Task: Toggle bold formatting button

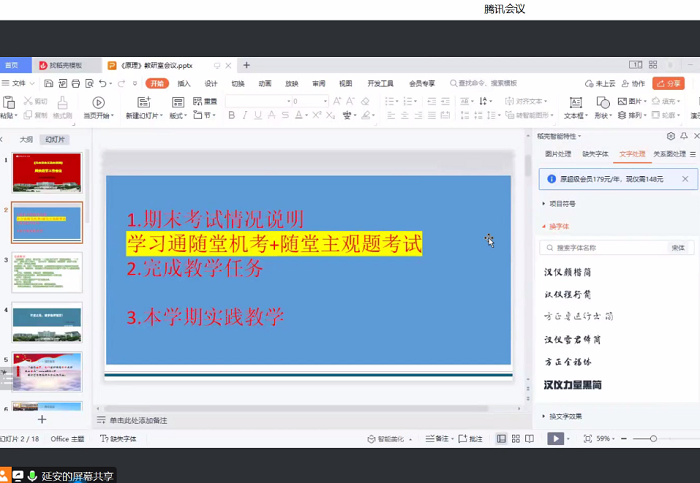Action: [x=231, y=115]
